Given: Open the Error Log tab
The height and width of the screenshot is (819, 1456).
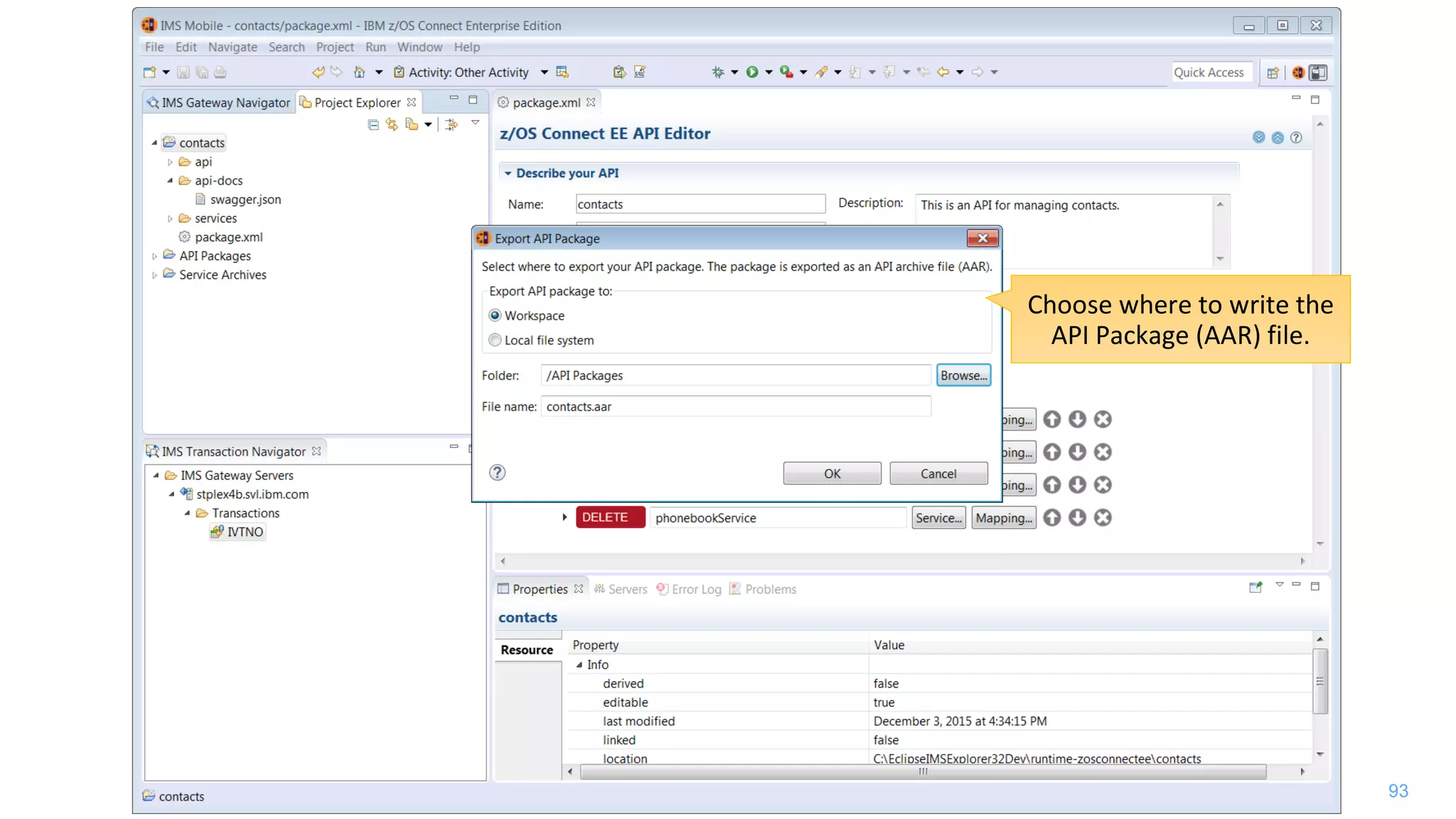Looking at the screenshot, I should pos(689,589).
